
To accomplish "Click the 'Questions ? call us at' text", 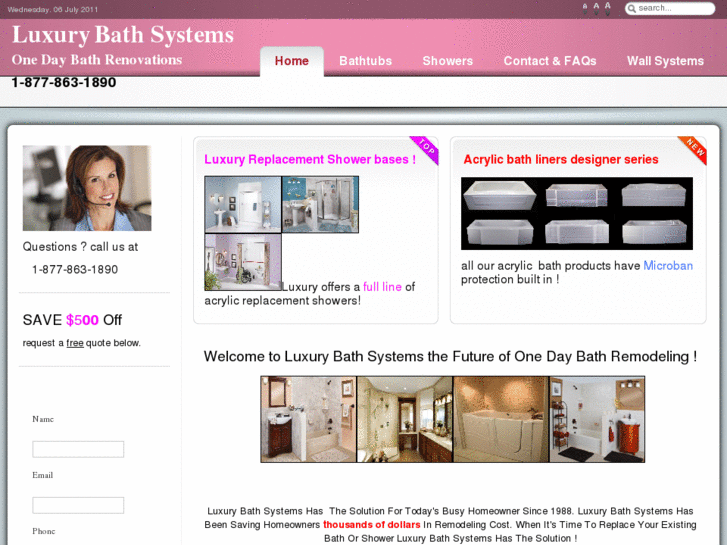I will [x=80, y=247].
